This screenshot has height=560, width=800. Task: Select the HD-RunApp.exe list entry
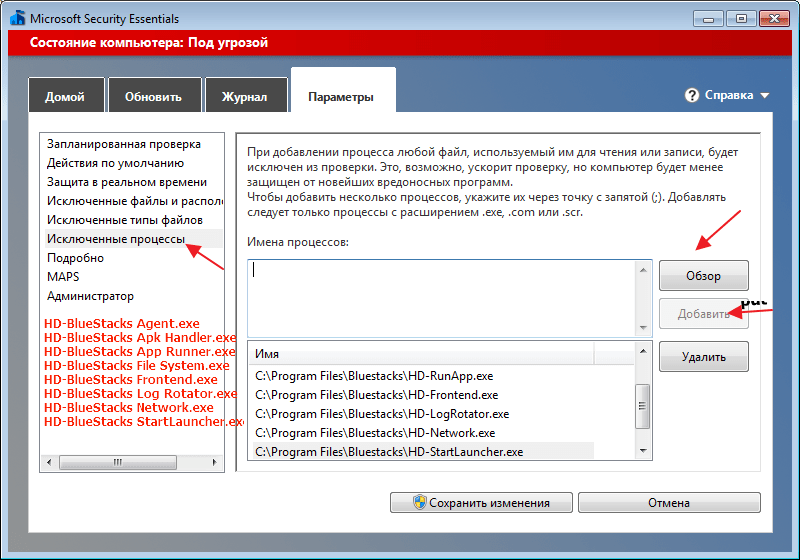pos(423,376)
